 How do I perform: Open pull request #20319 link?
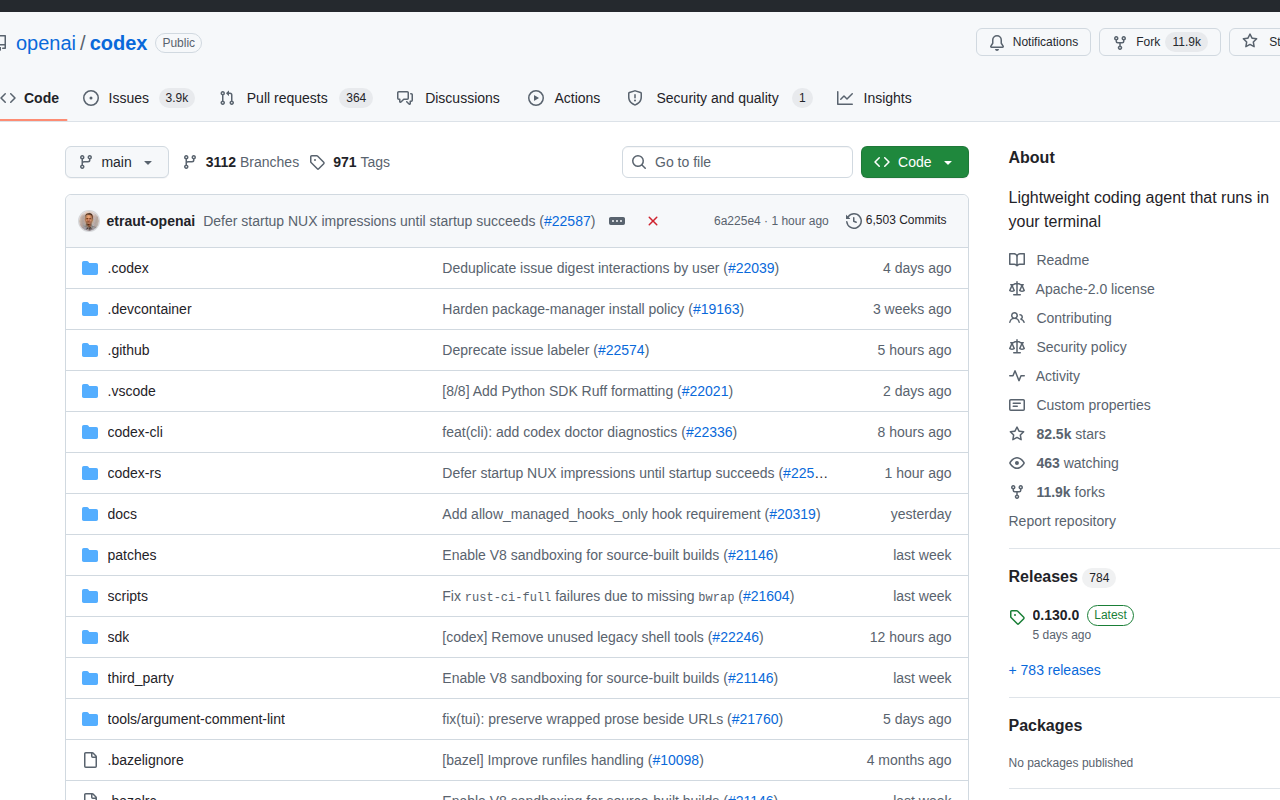click(x=792, y=514)
